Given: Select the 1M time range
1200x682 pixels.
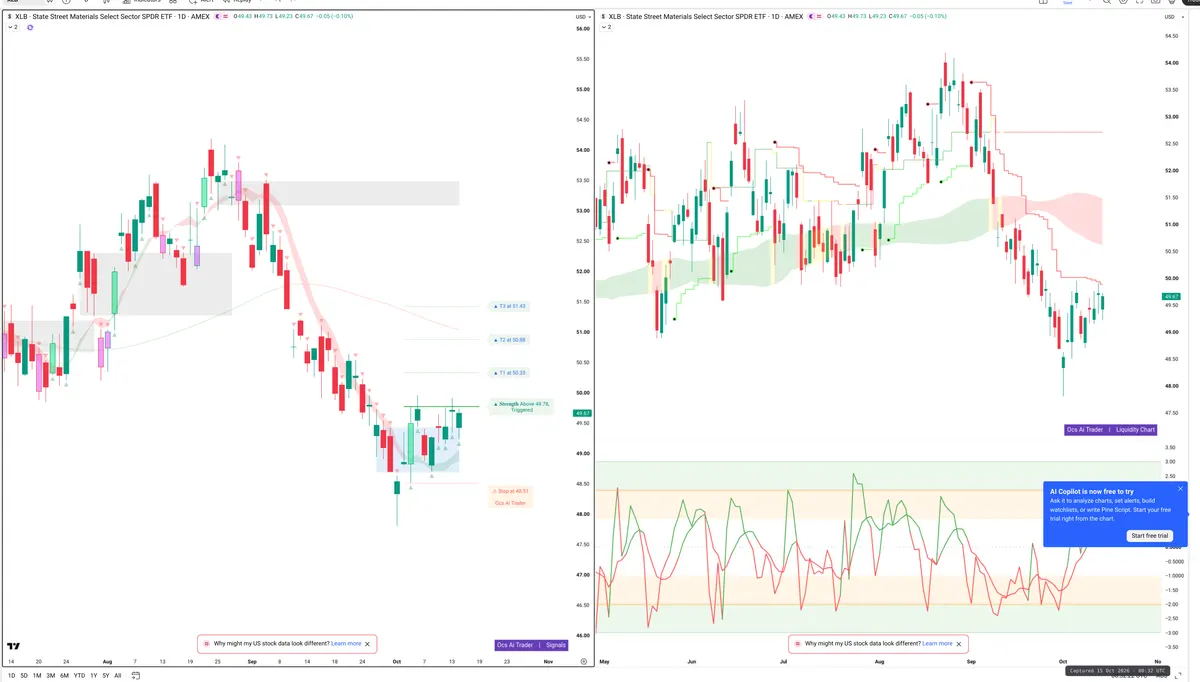Looking at the screenshot, I should click(37, 676).
